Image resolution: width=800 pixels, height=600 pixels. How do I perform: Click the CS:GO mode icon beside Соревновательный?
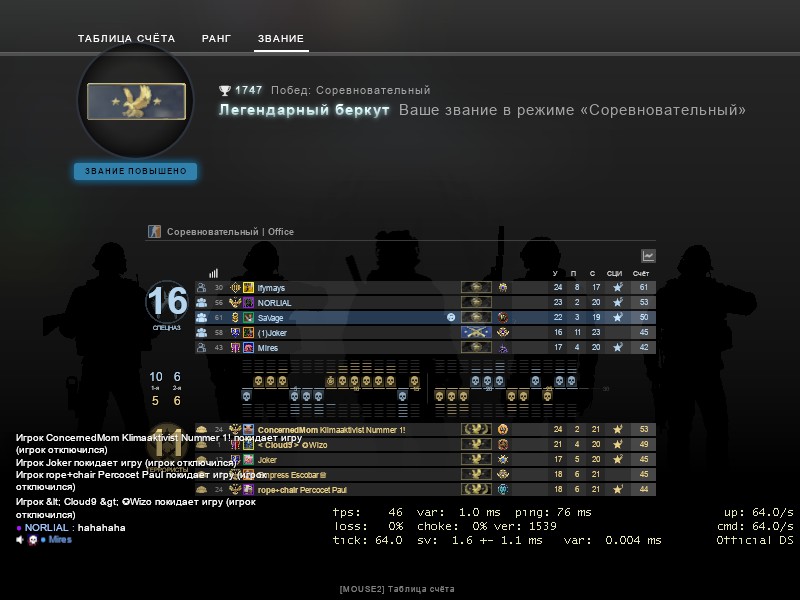pyautogui.click(x=154, y=232)
